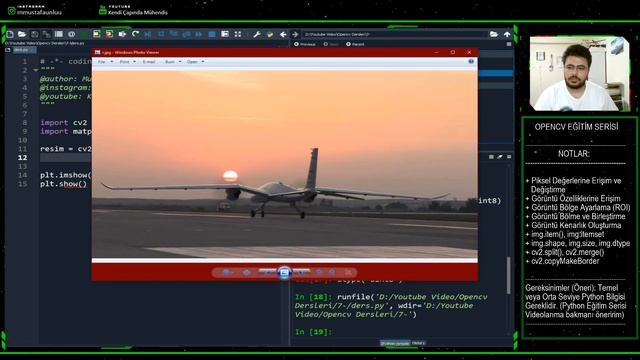The image size is (640, 360).
Task: Click the console interrupt kernel square icon
Action: tap(491, 157)
